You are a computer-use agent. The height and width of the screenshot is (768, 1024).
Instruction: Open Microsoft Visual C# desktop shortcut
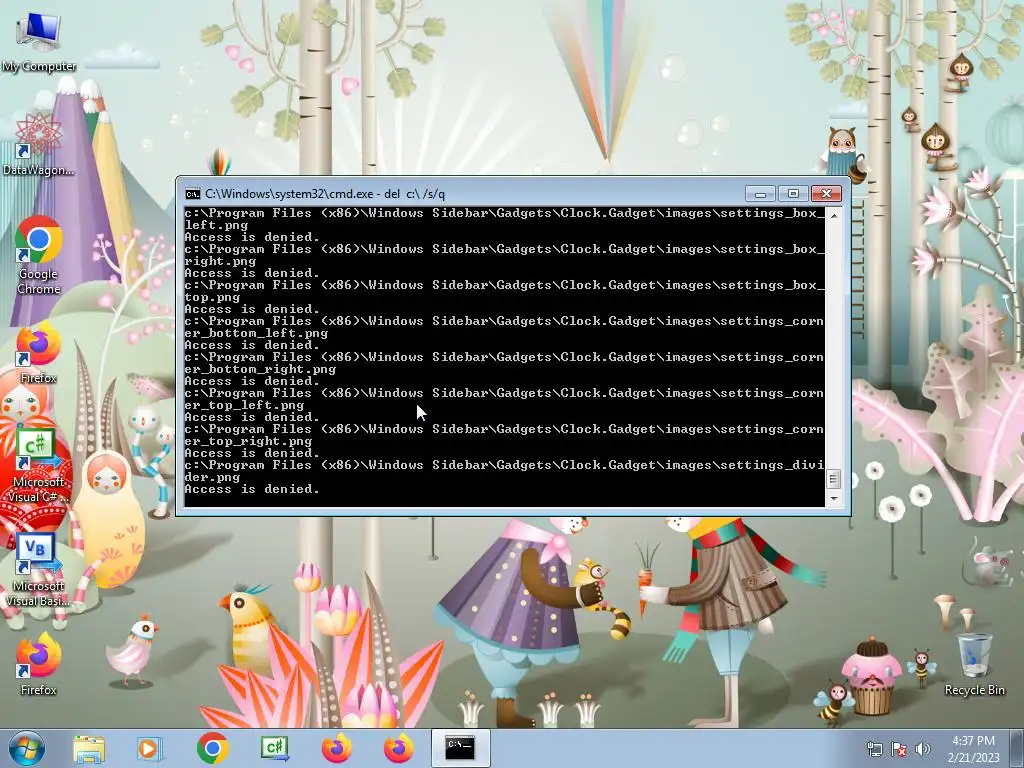pos(39,465)
